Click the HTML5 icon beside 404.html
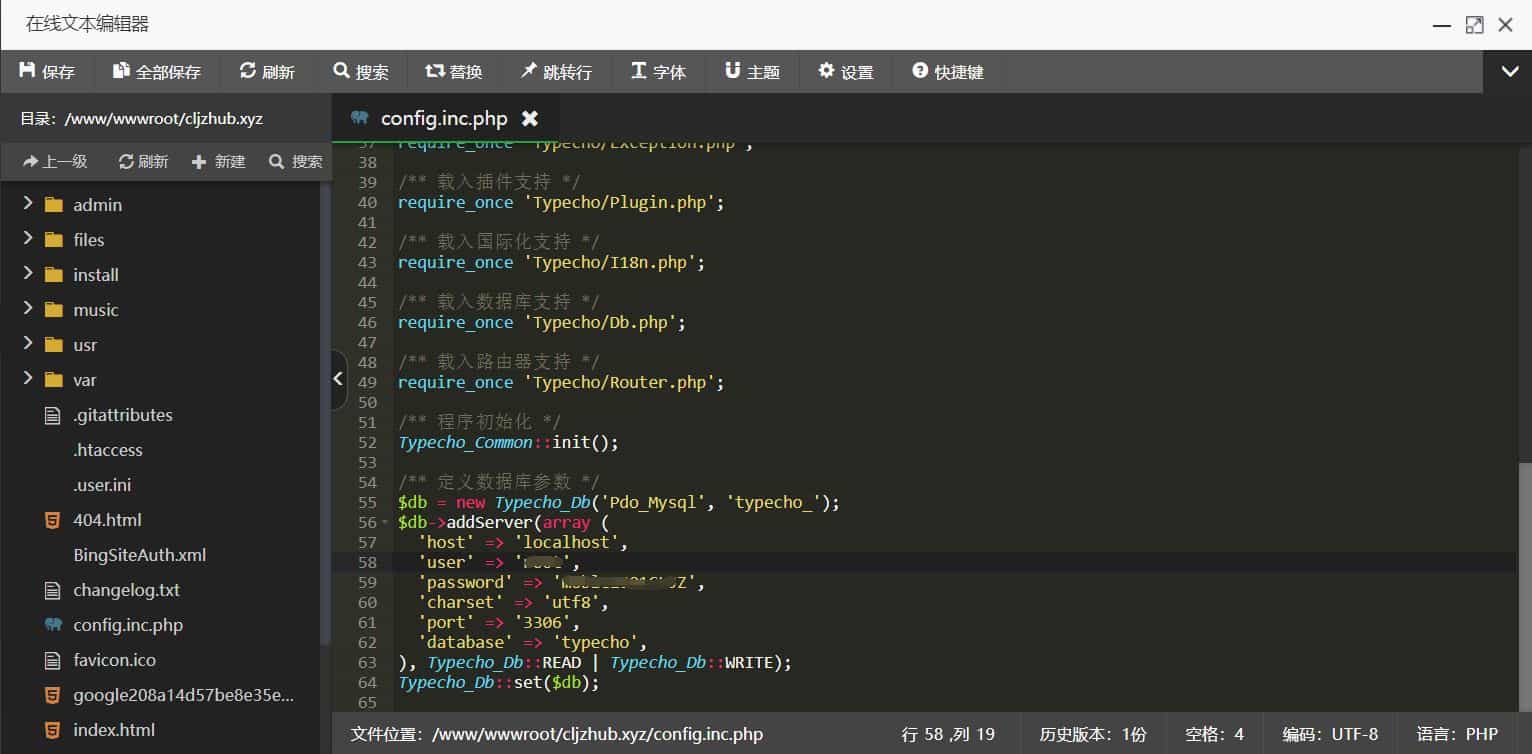Viewport: 1532px width, 754px height. (x=53, y=520)
